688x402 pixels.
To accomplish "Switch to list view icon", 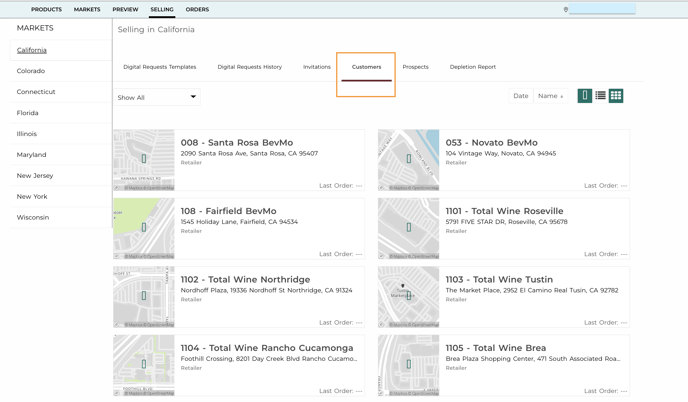I will pos(600,96).
